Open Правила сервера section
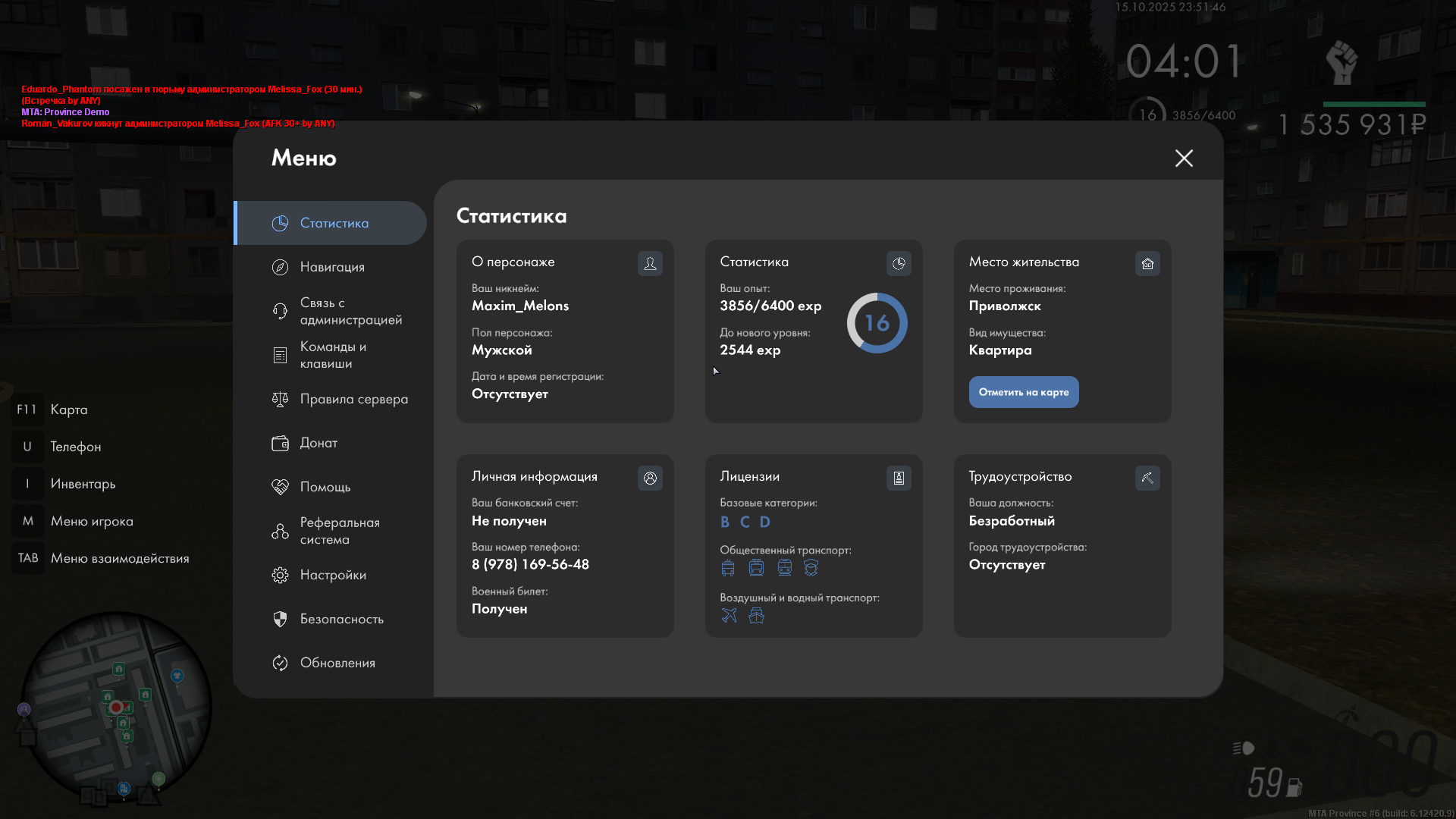 353,399
